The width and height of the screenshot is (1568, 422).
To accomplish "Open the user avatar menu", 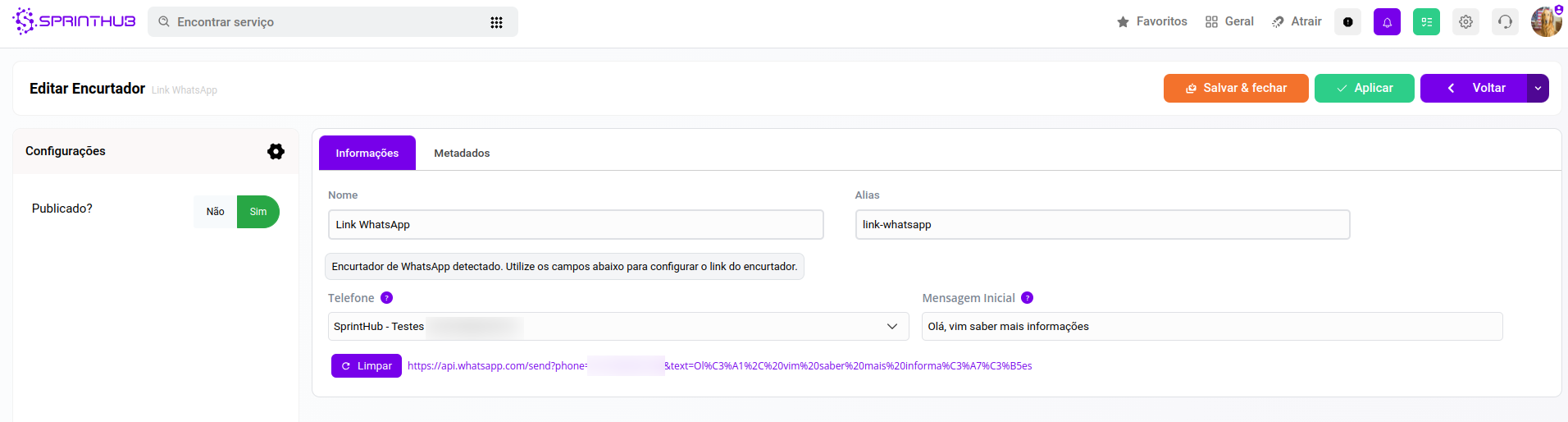I will coord(1546,22).
